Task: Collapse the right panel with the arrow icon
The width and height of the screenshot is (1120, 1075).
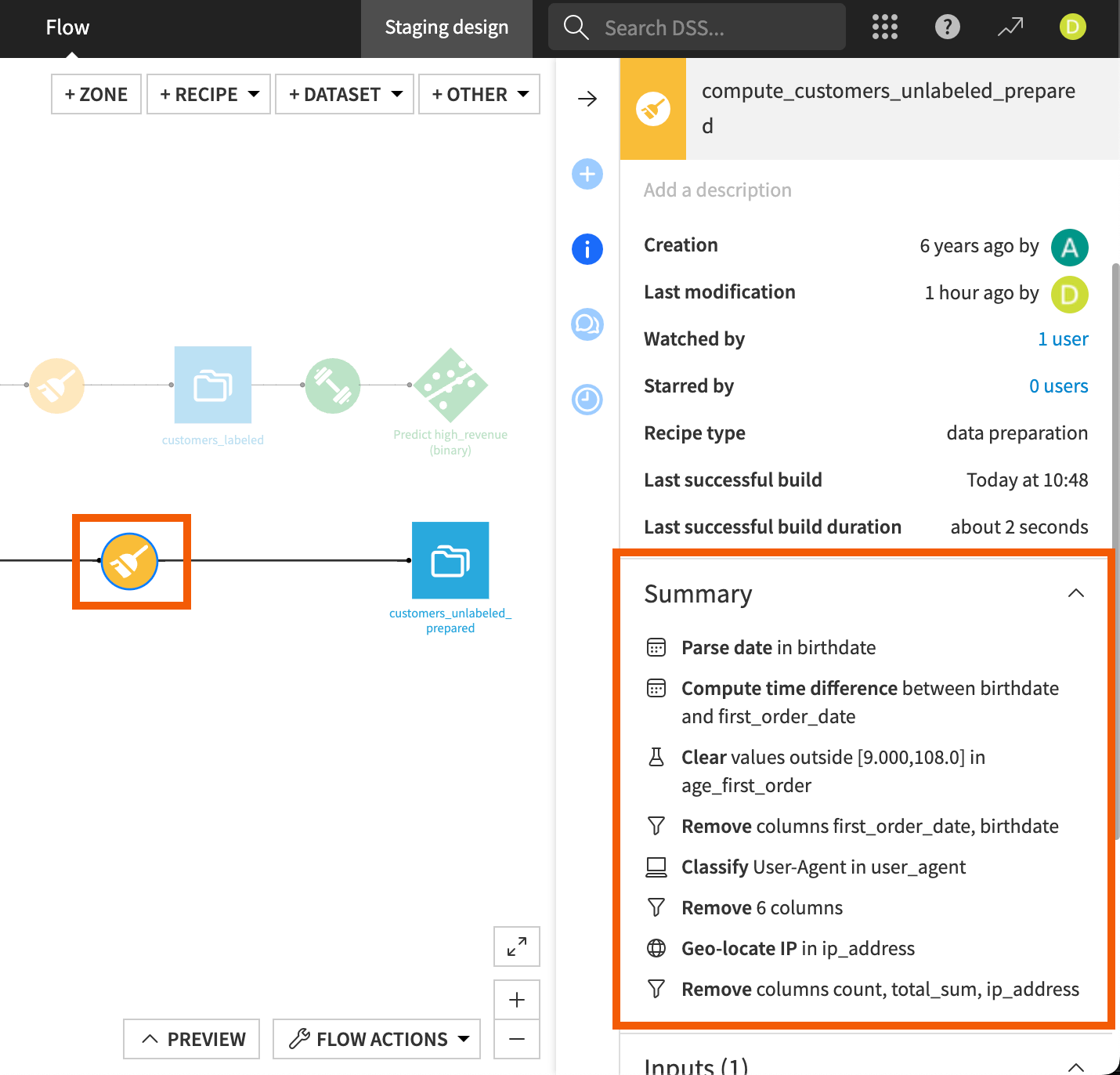Action: [587, 99]
